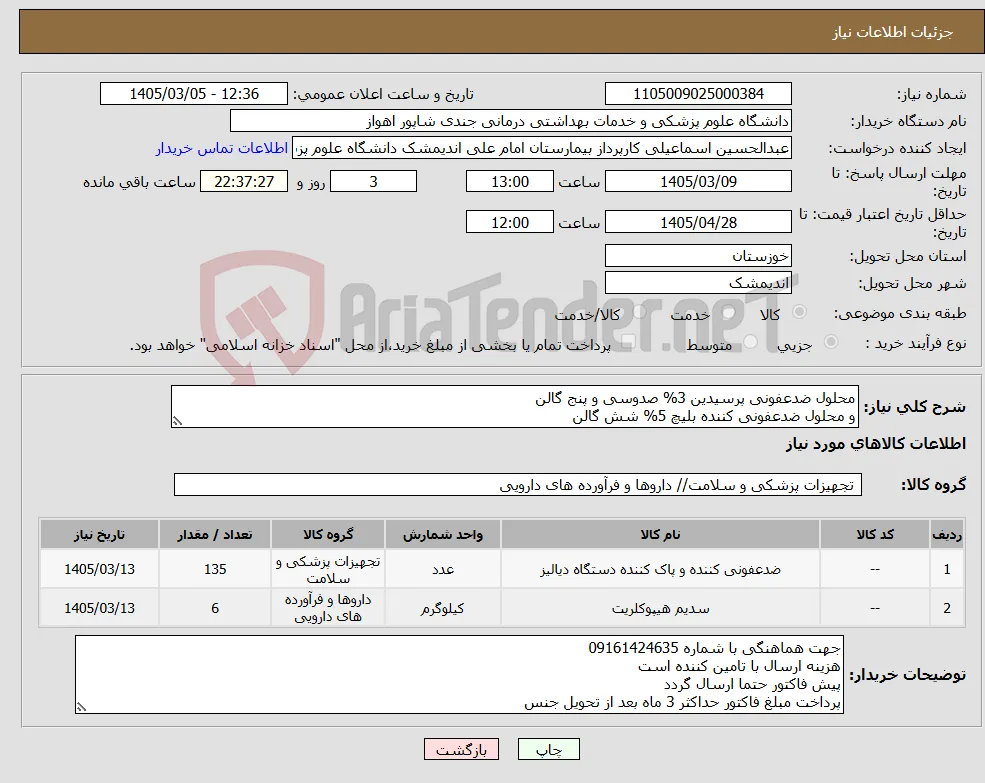The width and height of the screenshot is (985, 783).
Task: Click the تجهیزات پزشکی و سلامت group cell
Action: [x=328, y=569]
